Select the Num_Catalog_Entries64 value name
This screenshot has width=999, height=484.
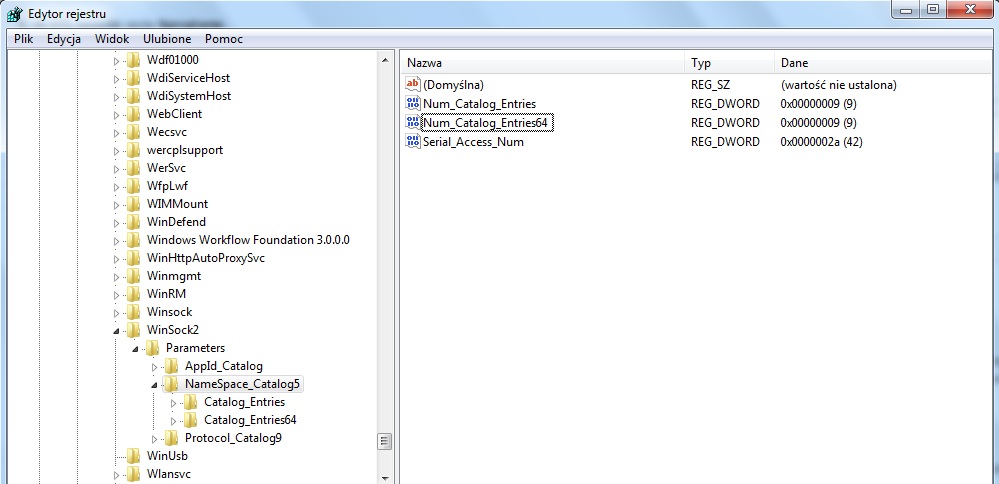(487, 122)
